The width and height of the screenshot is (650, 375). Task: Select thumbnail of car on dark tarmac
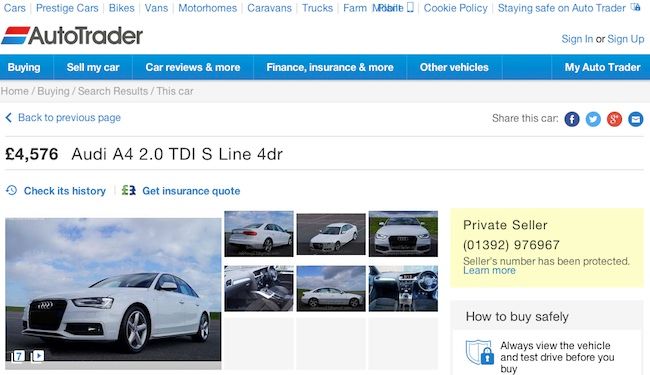pyautogui.click(x=331, y=234)
